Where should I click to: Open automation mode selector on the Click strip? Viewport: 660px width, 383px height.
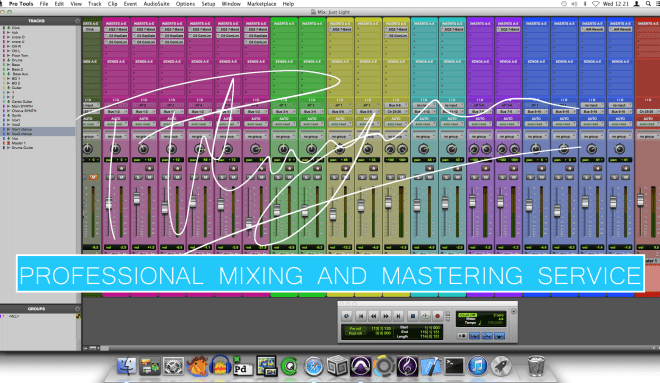tap(90, 124)
